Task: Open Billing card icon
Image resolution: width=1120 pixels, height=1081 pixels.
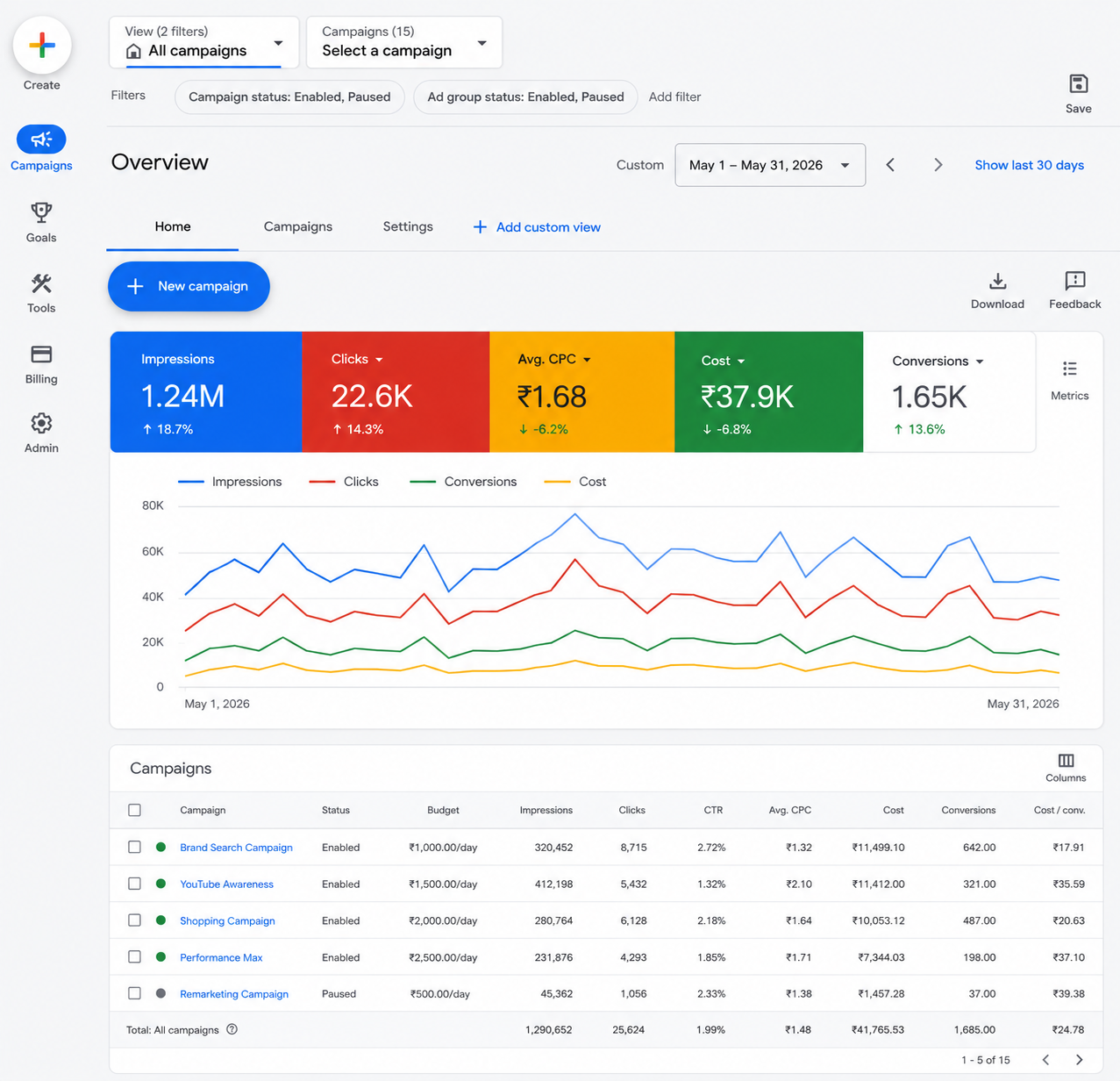Action: click(x=41, y=354)
